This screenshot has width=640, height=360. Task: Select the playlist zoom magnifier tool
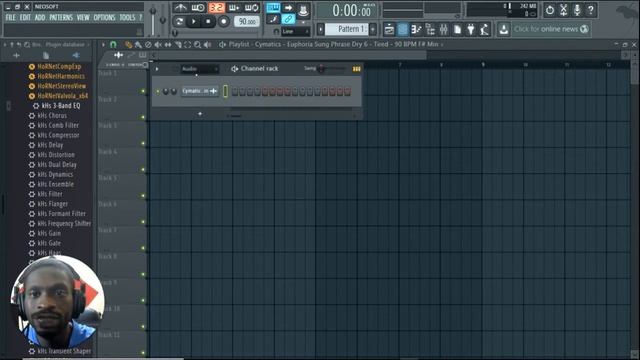point(198,44)
